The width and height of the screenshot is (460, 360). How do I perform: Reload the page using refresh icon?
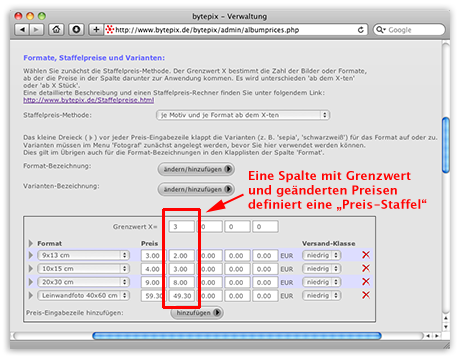[361, 30]
